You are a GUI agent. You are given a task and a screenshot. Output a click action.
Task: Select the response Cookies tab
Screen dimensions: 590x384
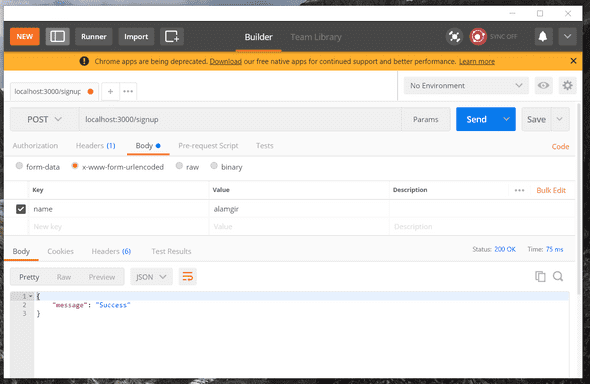pos(60,251)
